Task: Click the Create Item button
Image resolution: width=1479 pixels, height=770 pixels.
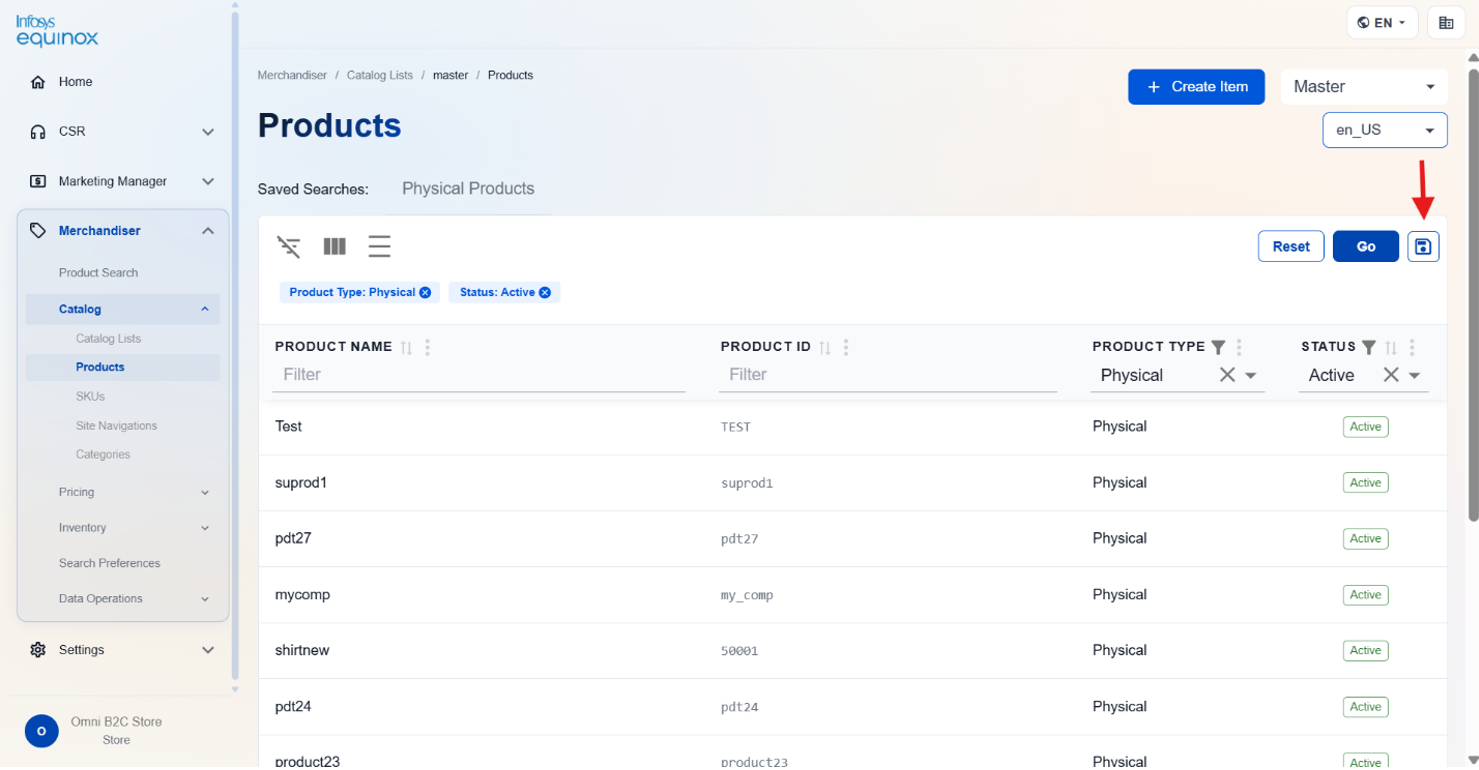Action: pyautogui.click(x=1196, y=87)
